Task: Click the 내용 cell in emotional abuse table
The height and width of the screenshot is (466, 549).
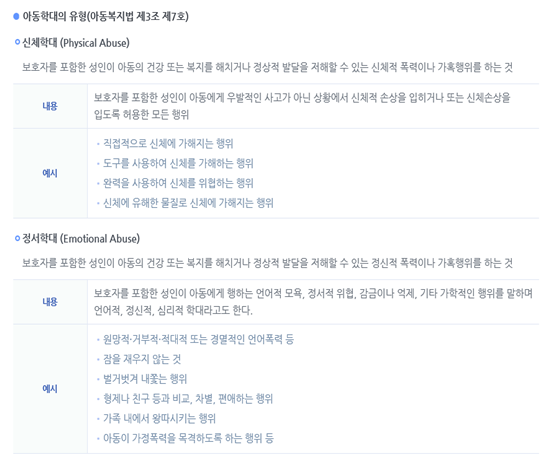Action: click(x=50, y=302)
